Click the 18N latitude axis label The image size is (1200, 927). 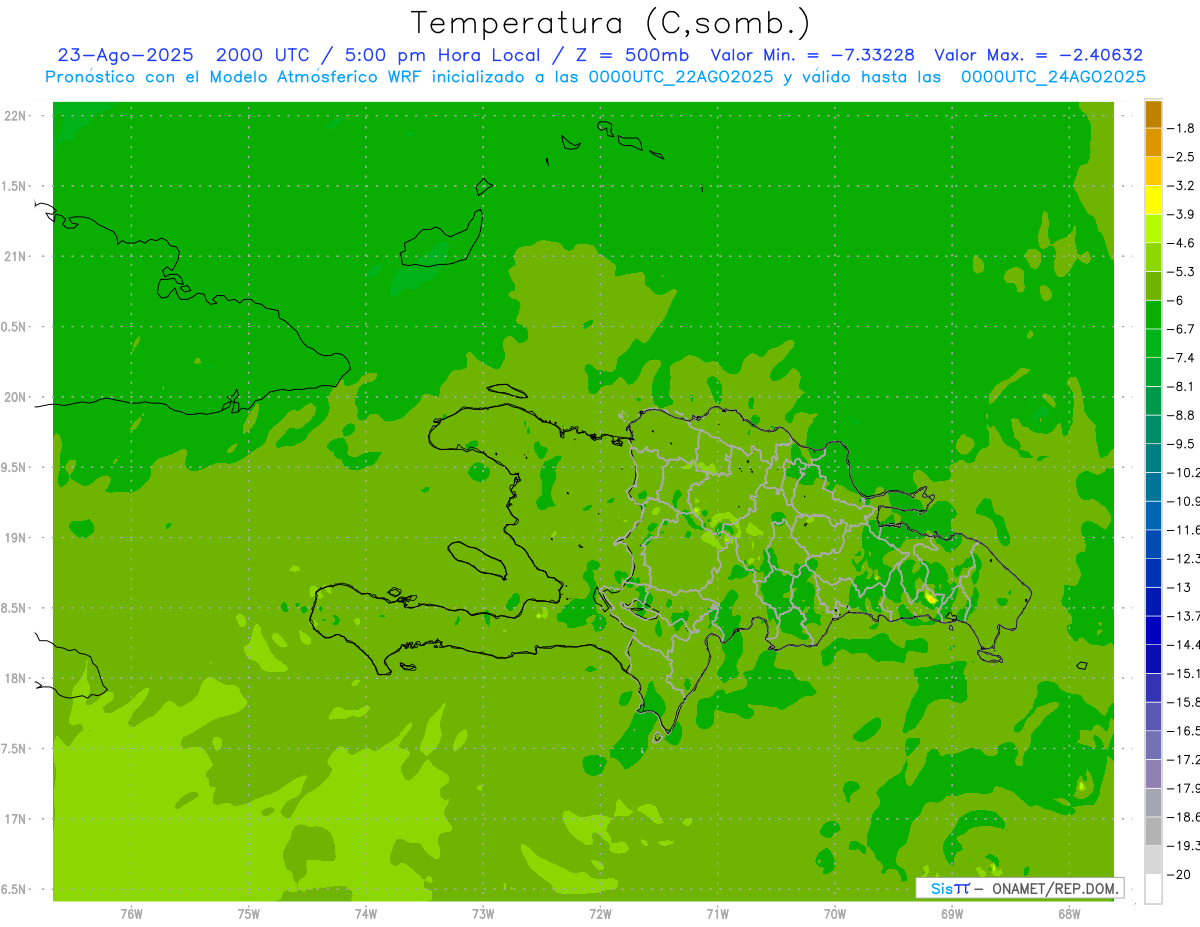16,678
